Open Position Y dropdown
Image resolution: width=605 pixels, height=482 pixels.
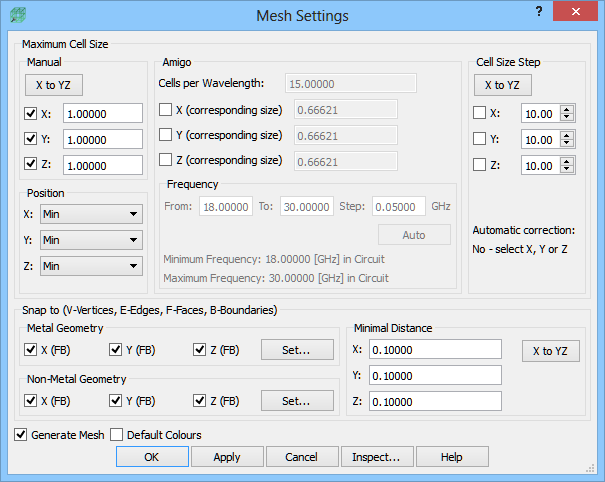point(91,240)
